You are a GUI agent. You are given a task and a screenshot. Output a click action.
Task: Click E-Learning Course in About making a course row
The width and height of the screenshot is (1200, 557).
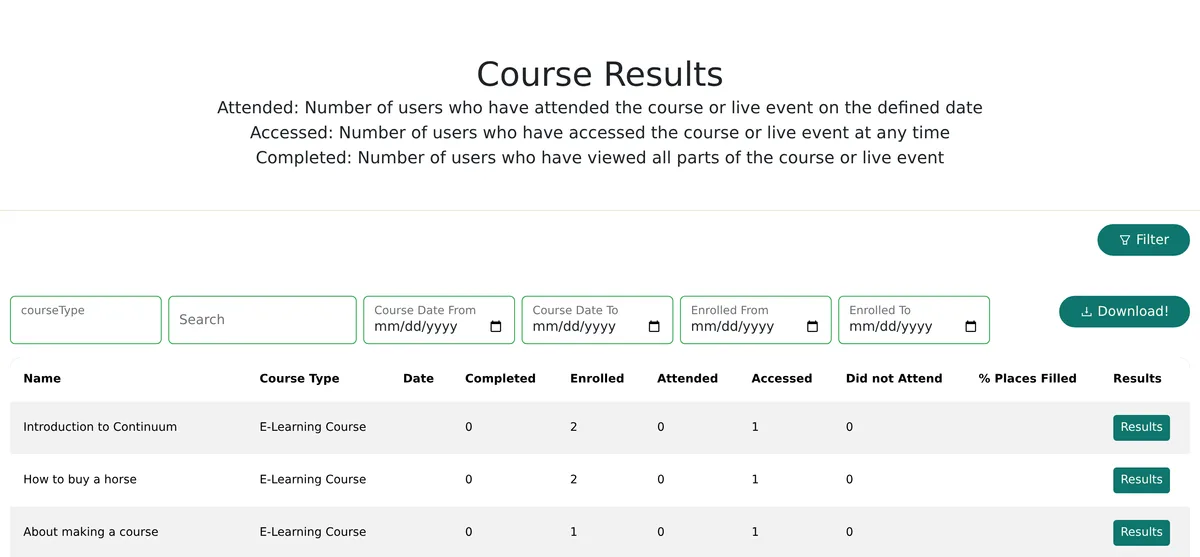point(313,532)
